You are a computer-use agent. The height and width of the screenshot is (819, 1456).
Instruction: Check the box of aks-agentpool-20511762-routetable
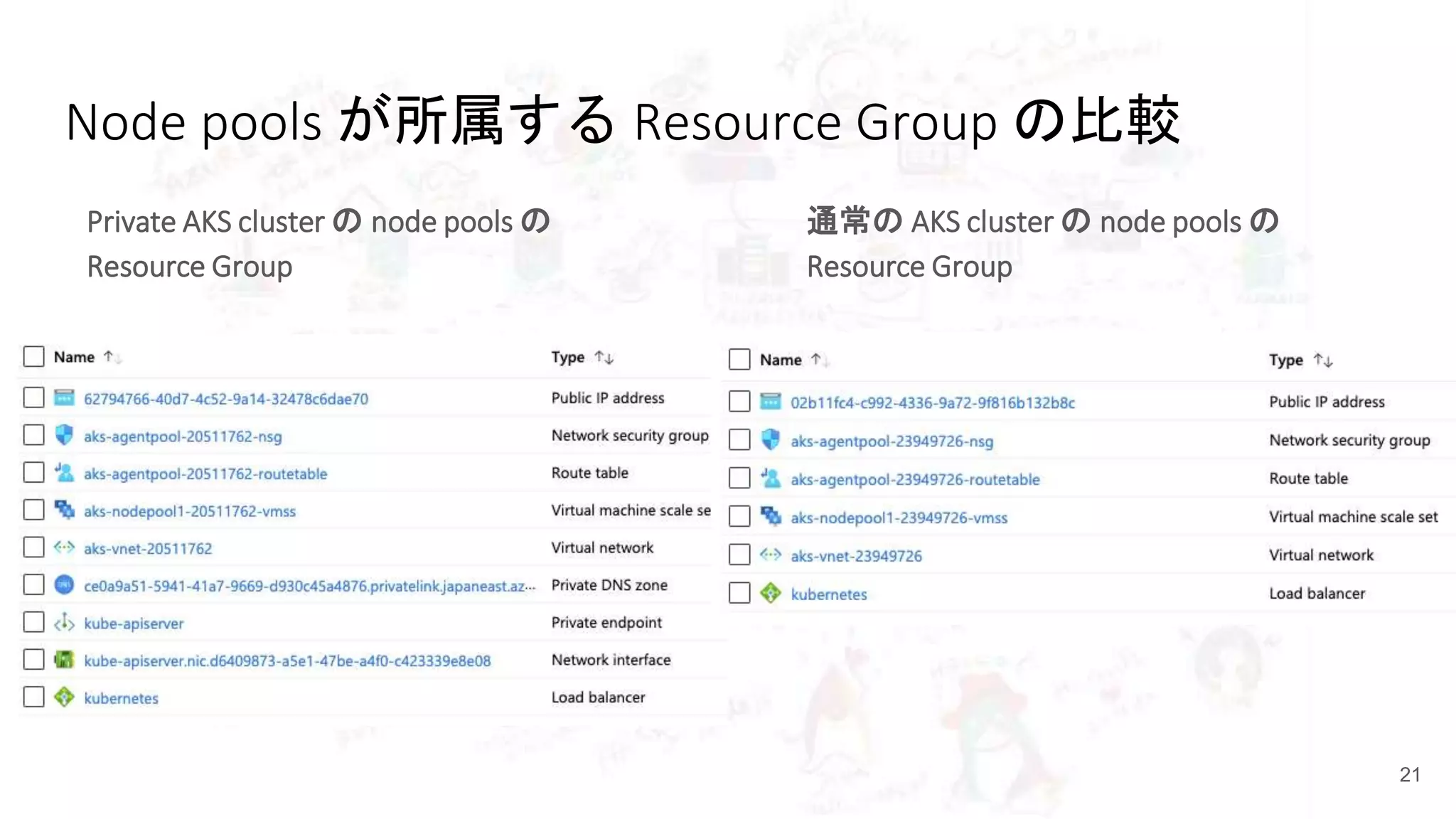pos(33,472)
